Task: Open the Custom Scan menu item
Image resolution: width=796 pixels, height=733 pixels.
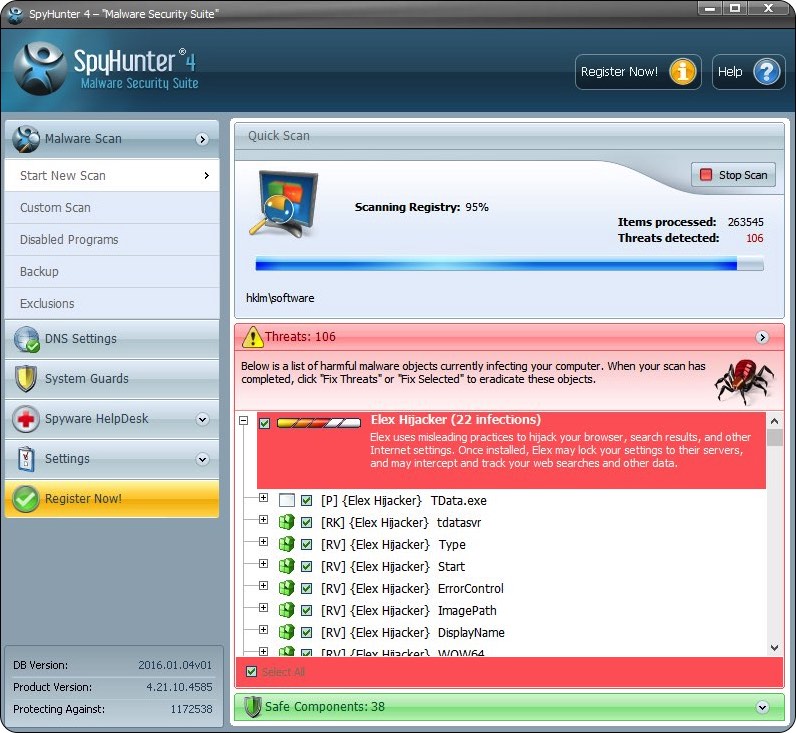Action: pos(55,208)
